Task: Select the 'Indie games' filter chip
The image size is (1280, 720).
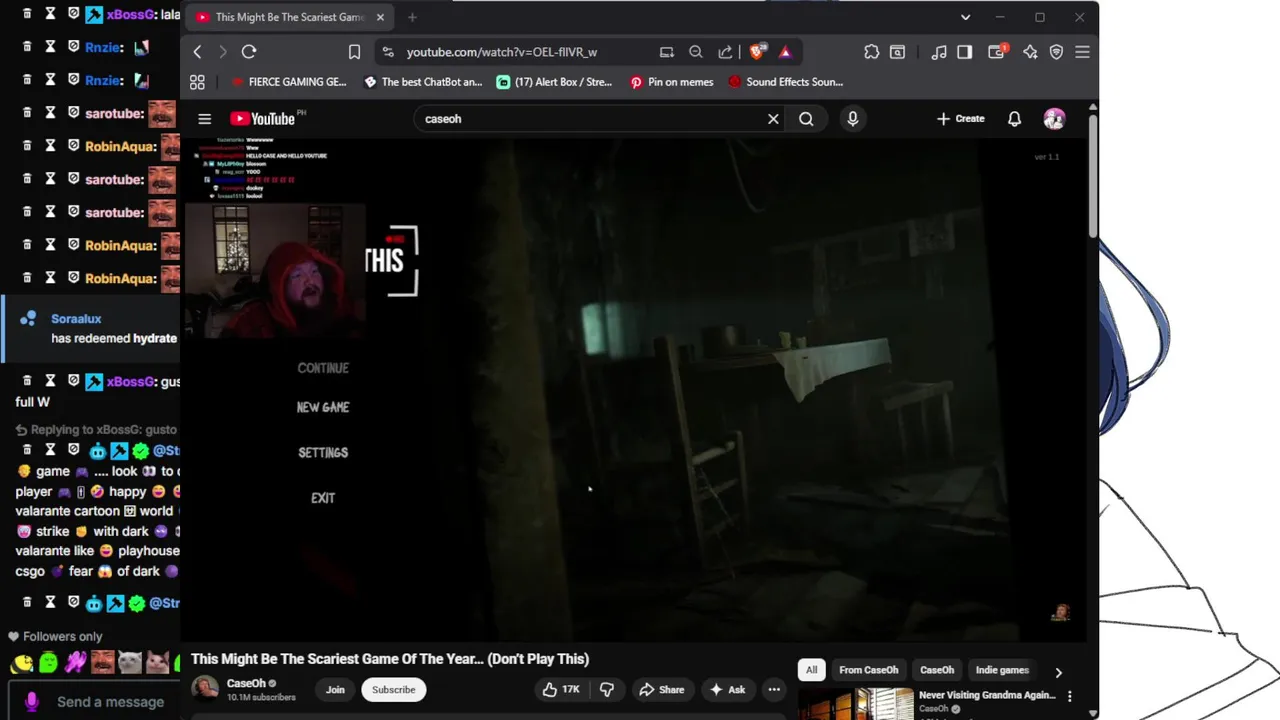Action: point(1002,670)
